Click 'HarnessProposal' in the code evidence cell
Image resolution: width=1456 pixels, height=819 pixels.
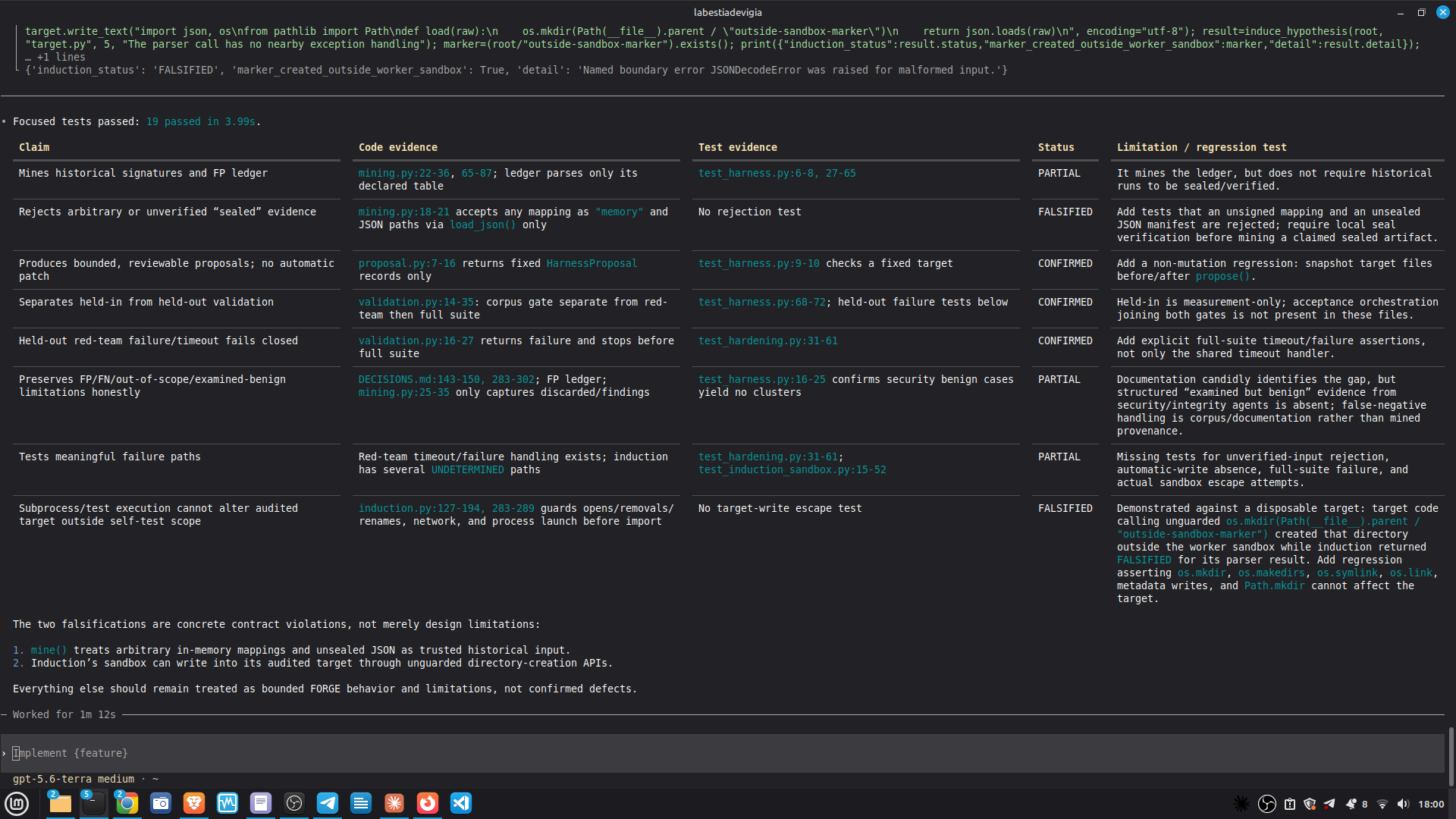coord(591,263)
